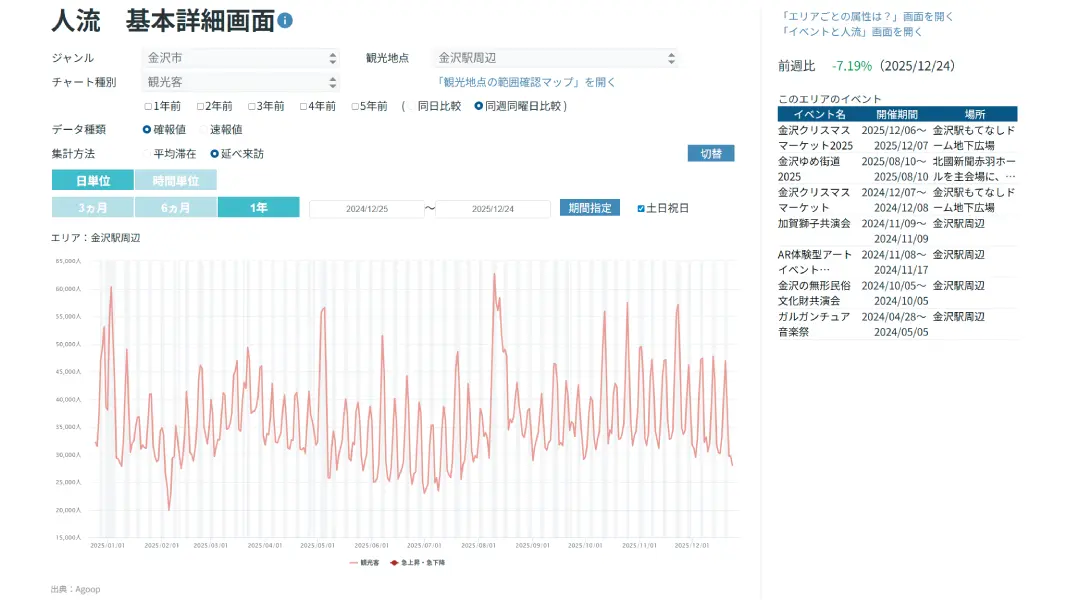Select the 1年 period tab
This screenshot has width=1068, height=600.
coord(259,208)
